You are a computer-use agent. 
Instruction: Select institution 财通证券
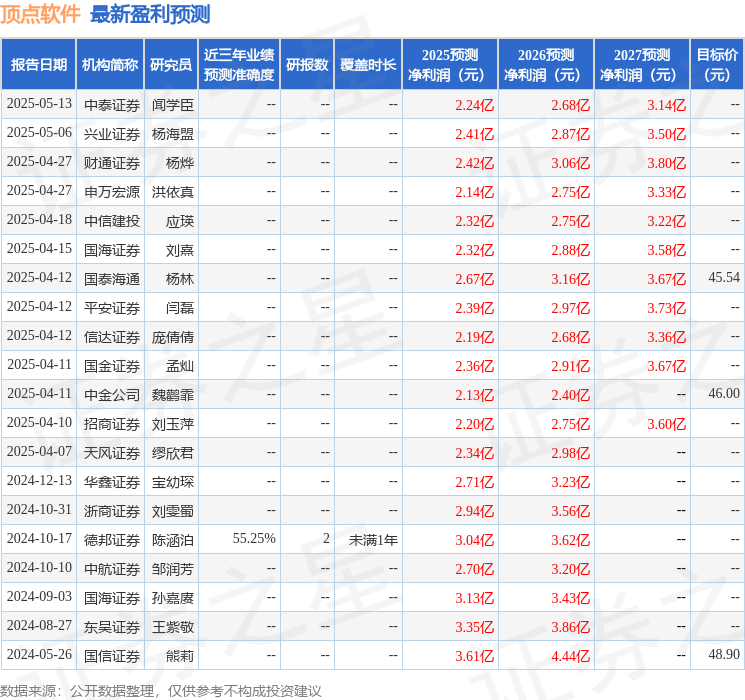[112, 163]
